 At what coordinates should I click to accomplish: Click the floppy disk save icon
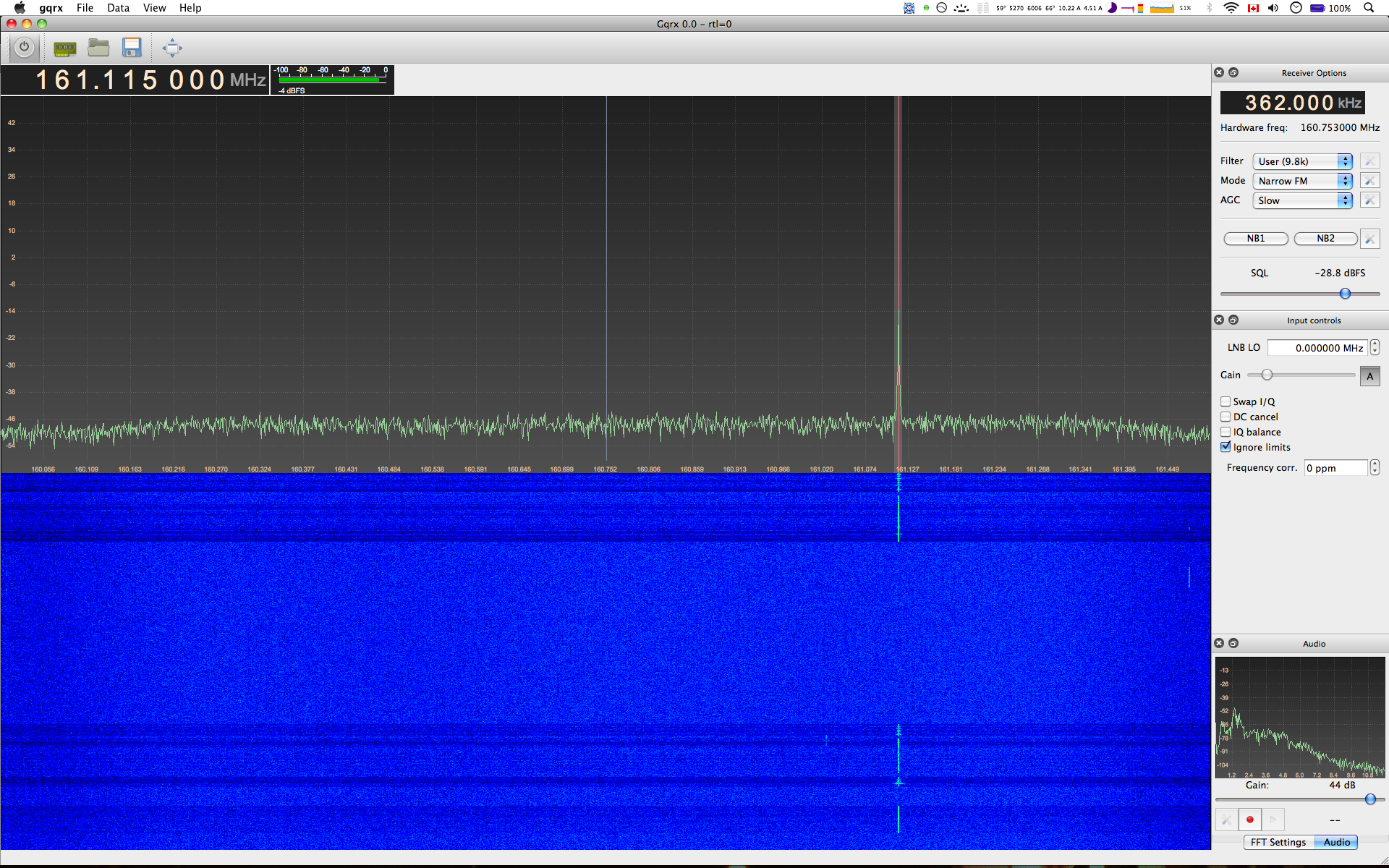132,48
